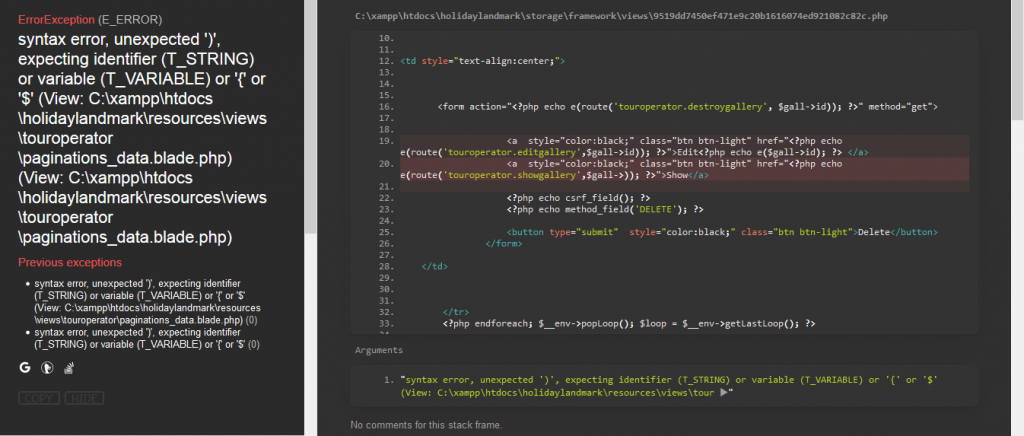Image resolution: width=1024 pixels, height=436 pixels.
Task: Search the error on Stack Overflow icon
Action: tap(70, 367)
